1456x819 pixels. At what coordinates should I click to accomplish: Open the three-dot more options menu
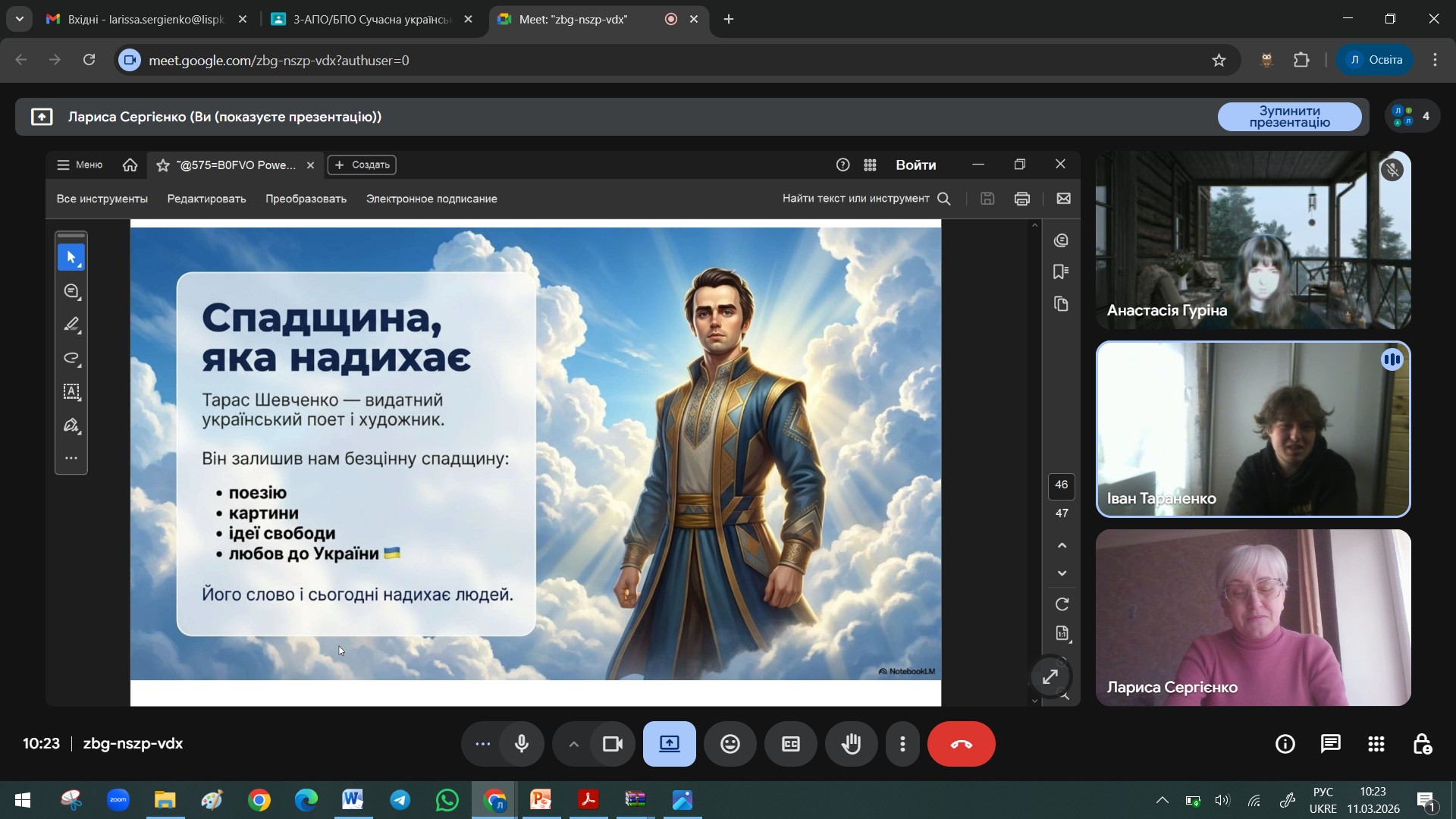[902, 744]
